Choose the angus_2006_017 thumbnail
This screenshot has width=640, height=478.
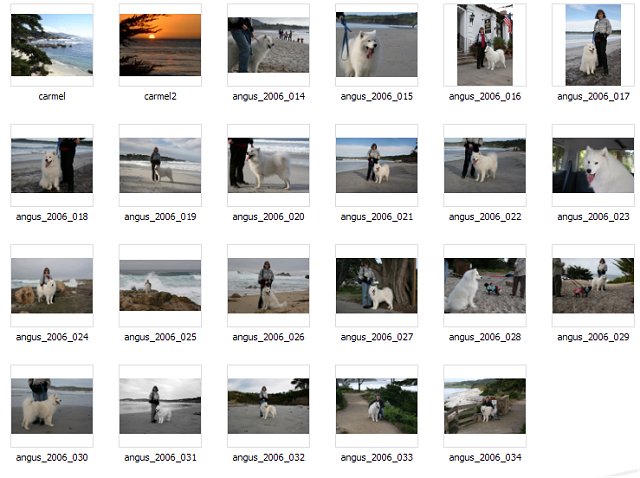pos(593,45)
